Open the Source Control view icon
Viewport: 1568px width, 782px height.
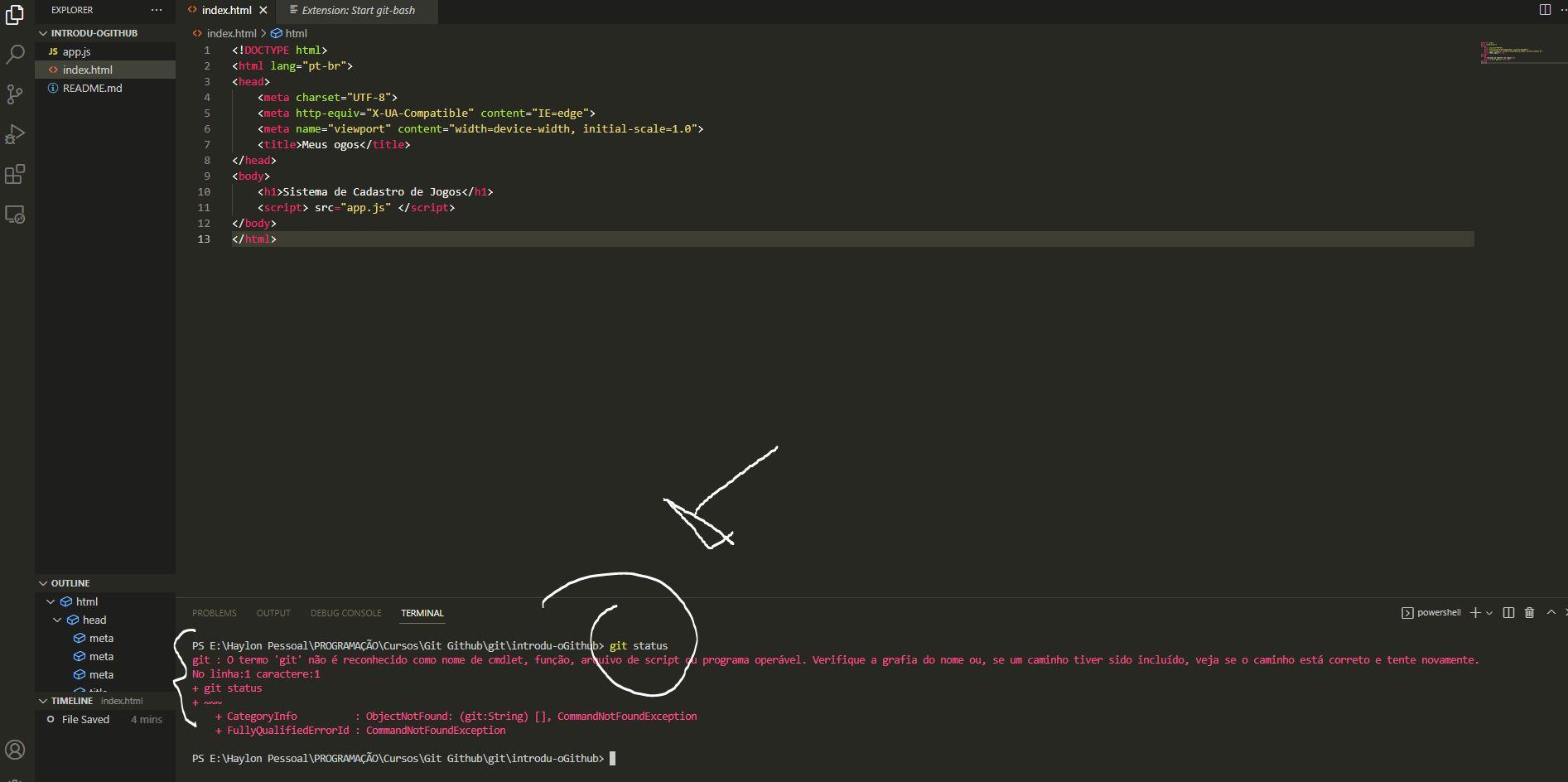[x=15, y=94]
